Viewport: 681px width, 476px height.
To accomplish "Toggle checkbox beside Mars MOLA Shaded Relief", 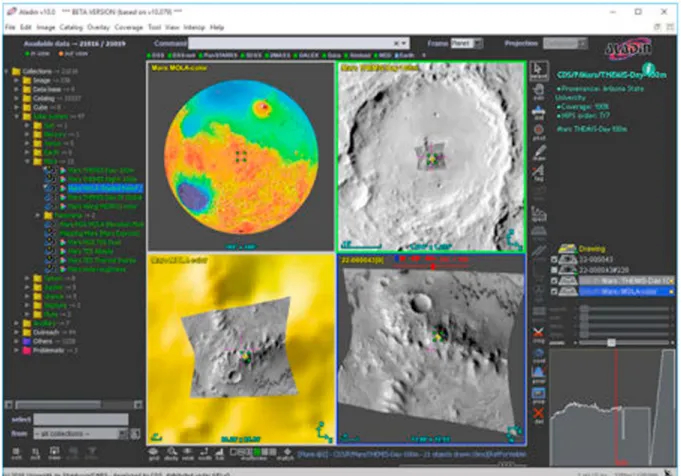I will click(49, 188).
